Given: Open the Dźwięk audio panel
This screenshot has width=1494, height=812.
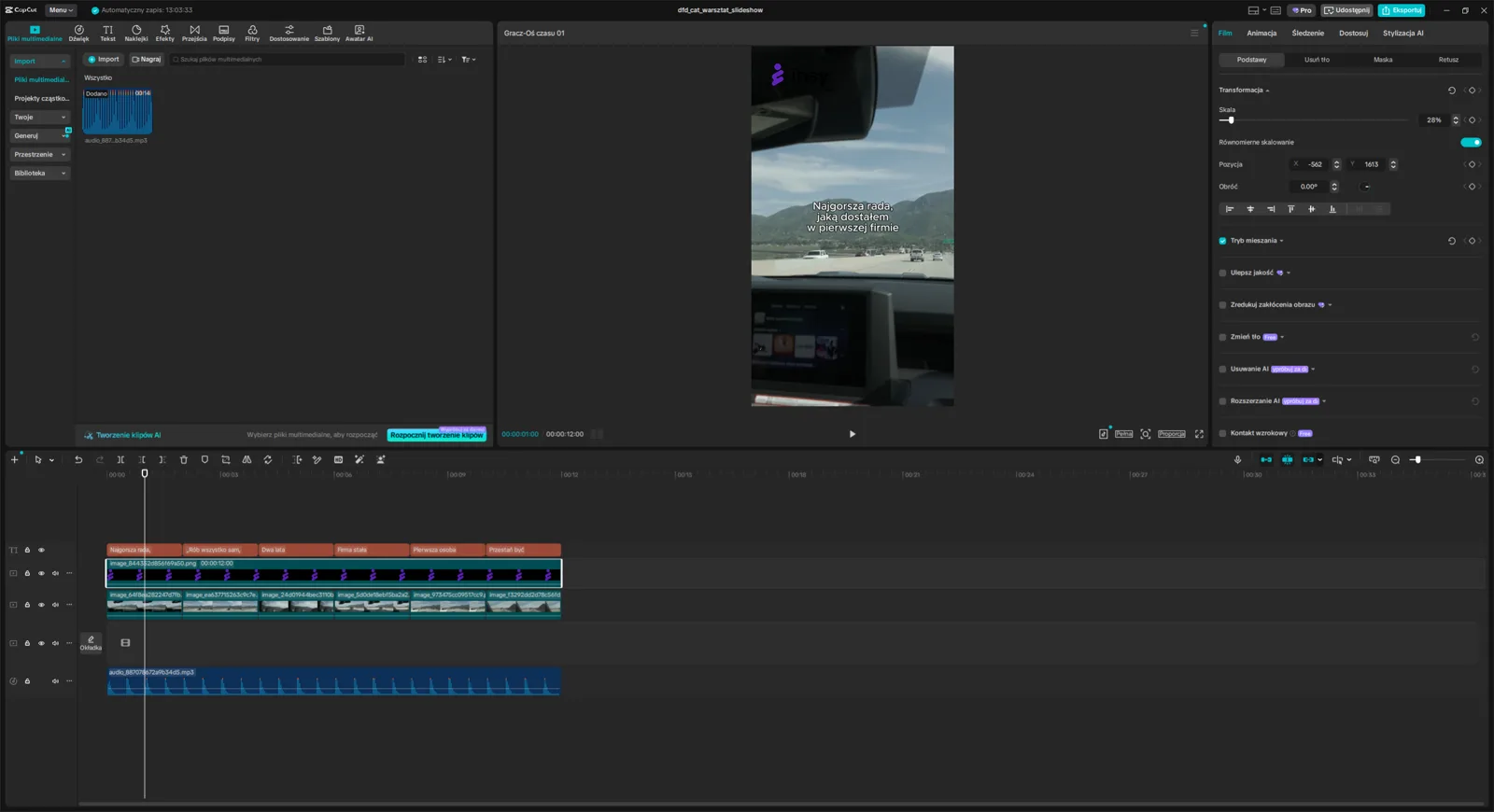Looking at the screenshot, I should click(x=78, y=34).
